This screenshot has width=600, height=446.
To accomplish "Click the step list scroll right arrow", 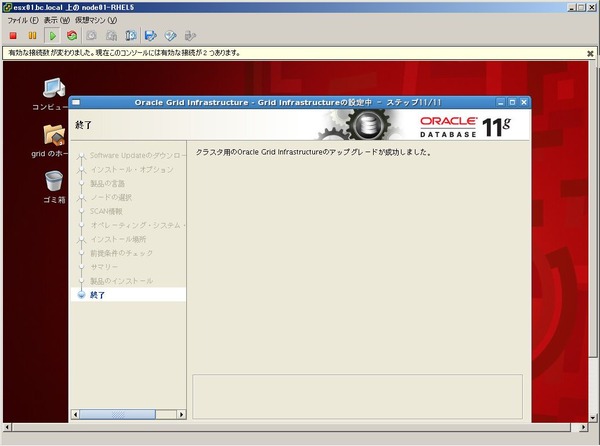I will pyautogui.click(x=181, y=414).
